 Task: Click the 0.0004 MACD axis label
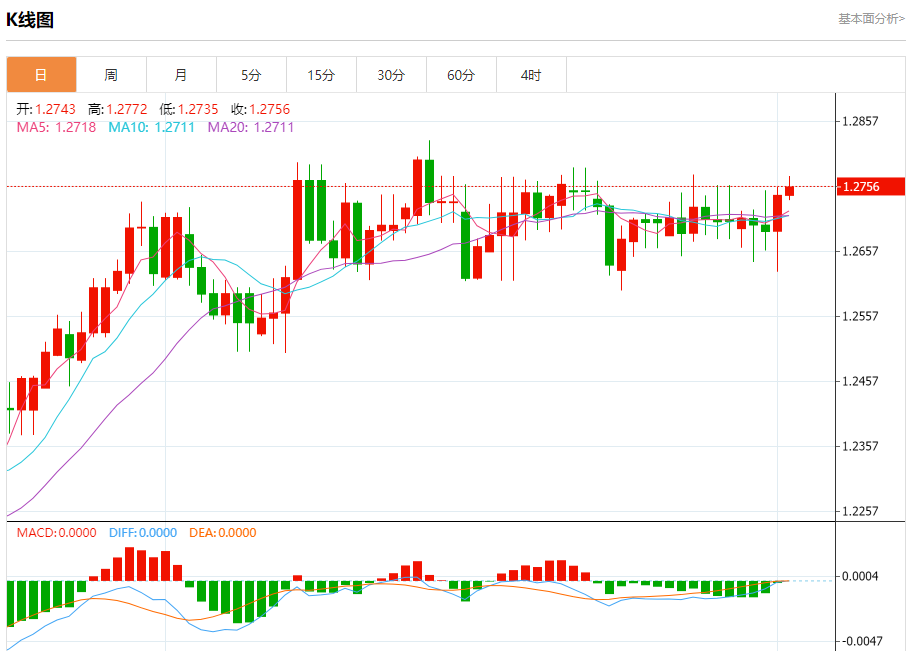pyautogui.click(x=861, y=576)
